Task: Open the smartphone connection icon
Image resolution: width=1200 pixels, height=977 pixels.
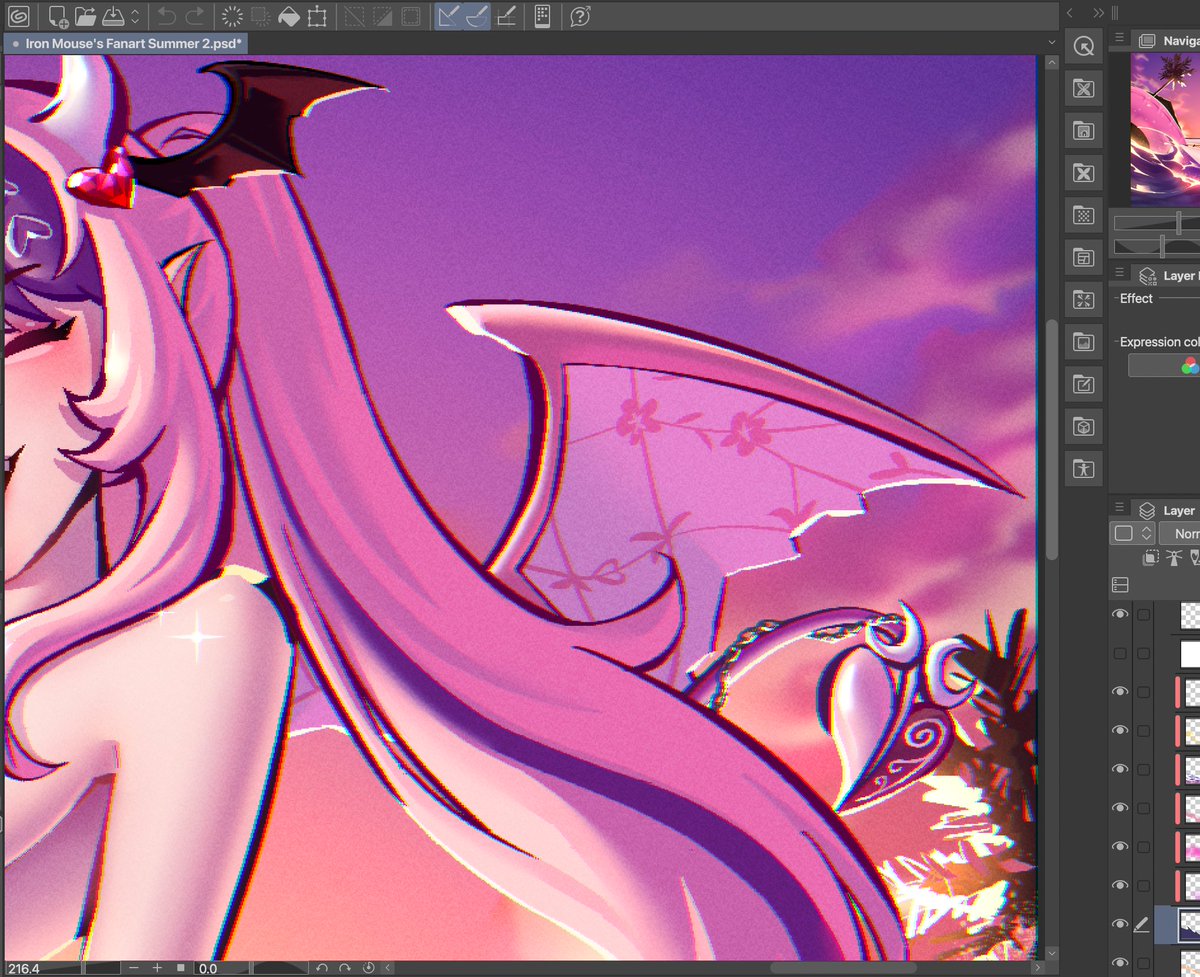Action: point(542,16)
